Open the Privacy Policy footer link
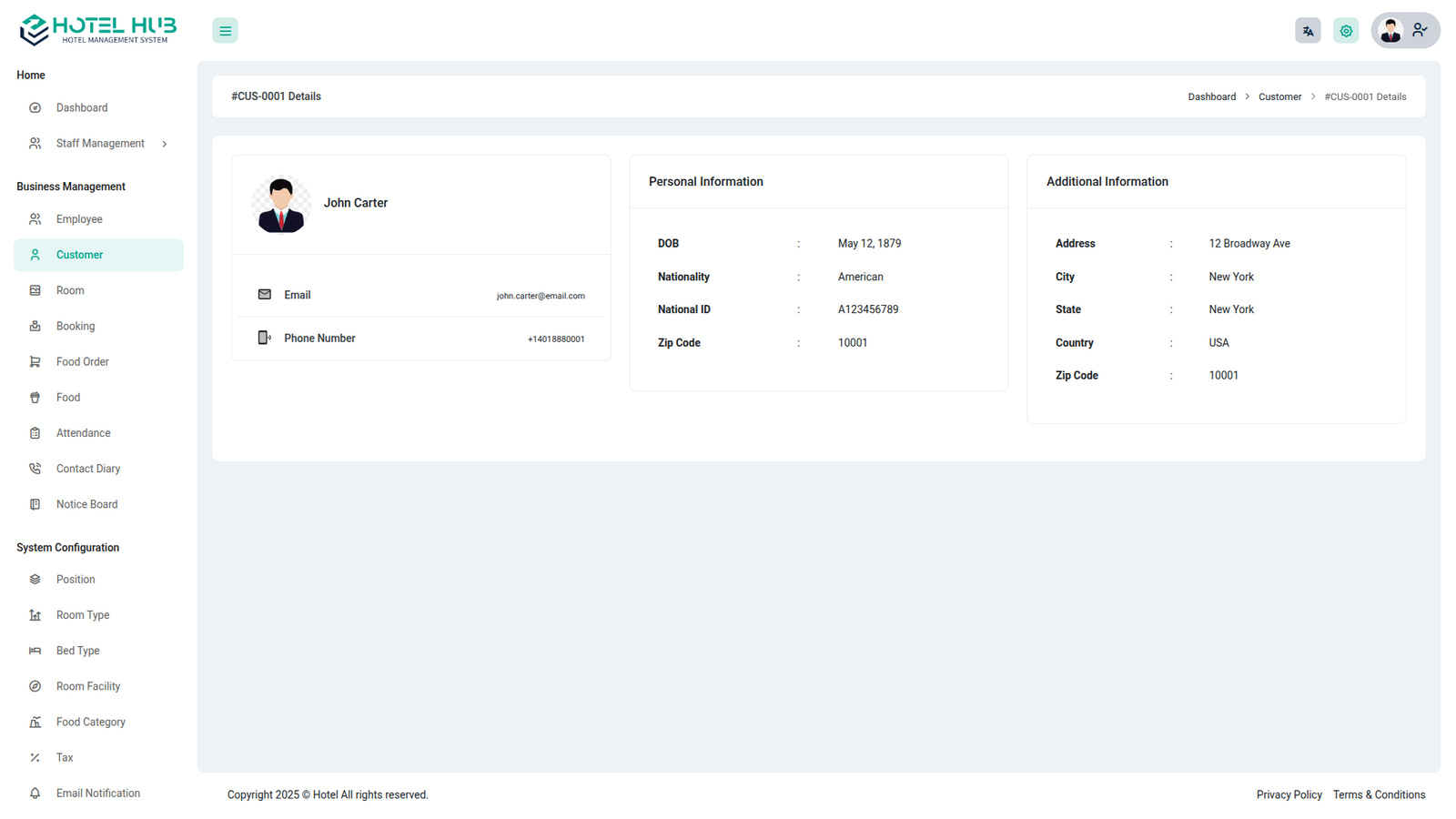 (x=1289, y=795)
